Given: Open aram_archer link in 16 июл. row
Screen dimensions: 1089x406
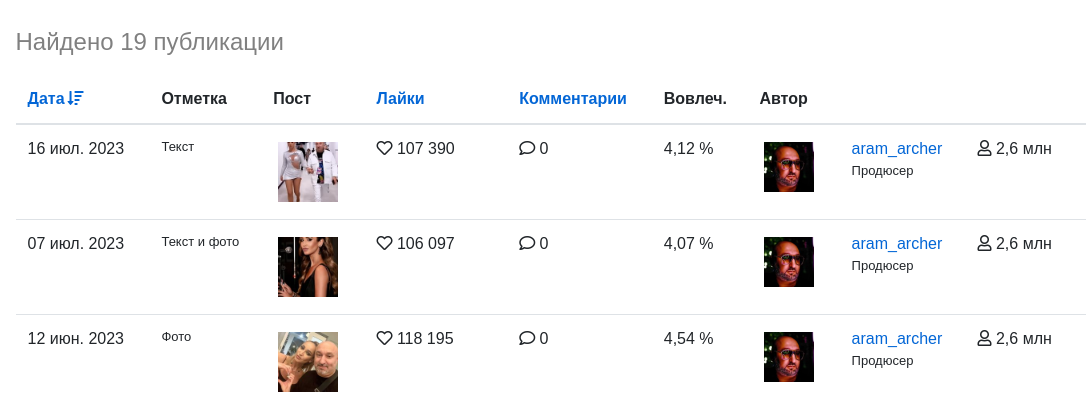Looking at the screenshot, I should (897, 149).
